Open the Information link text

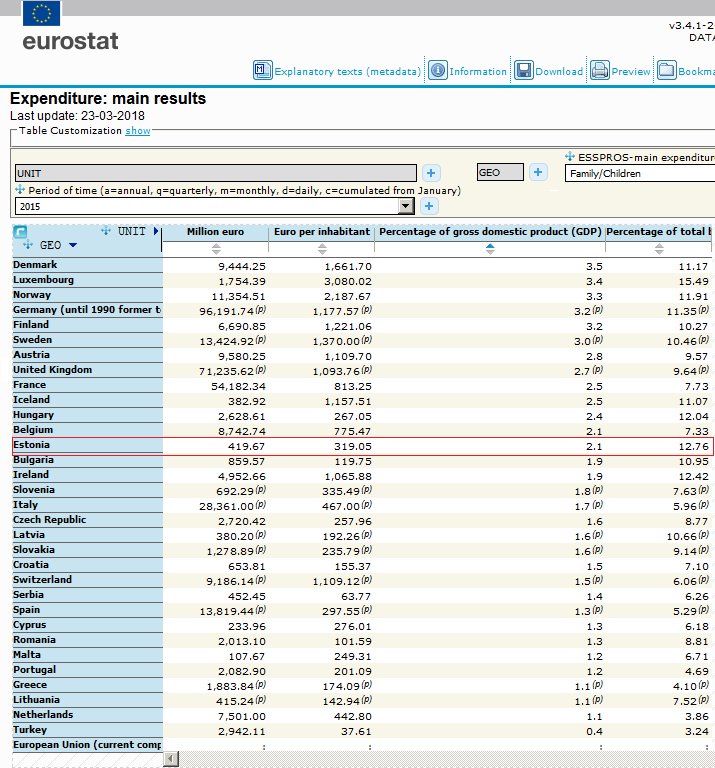478,72
